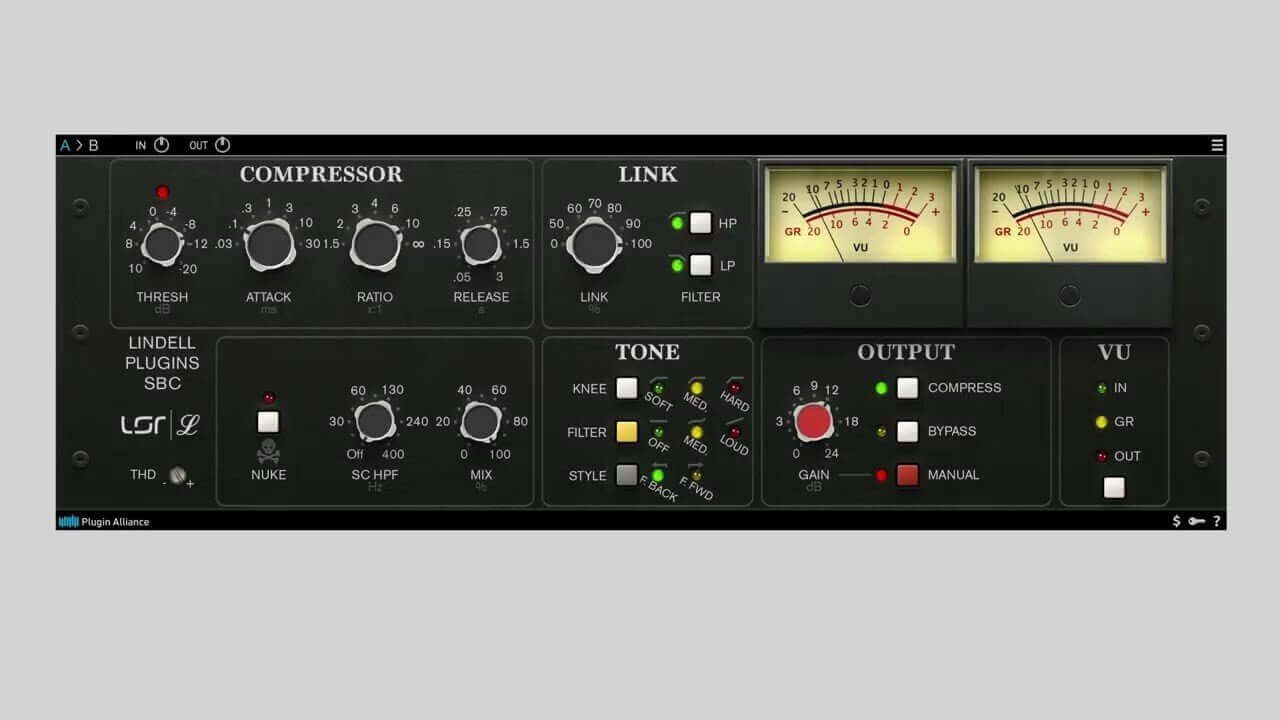Click the white button in the VU panel
The image size is (1280, 720).
pyautogui.click(x=1114, y=488)
